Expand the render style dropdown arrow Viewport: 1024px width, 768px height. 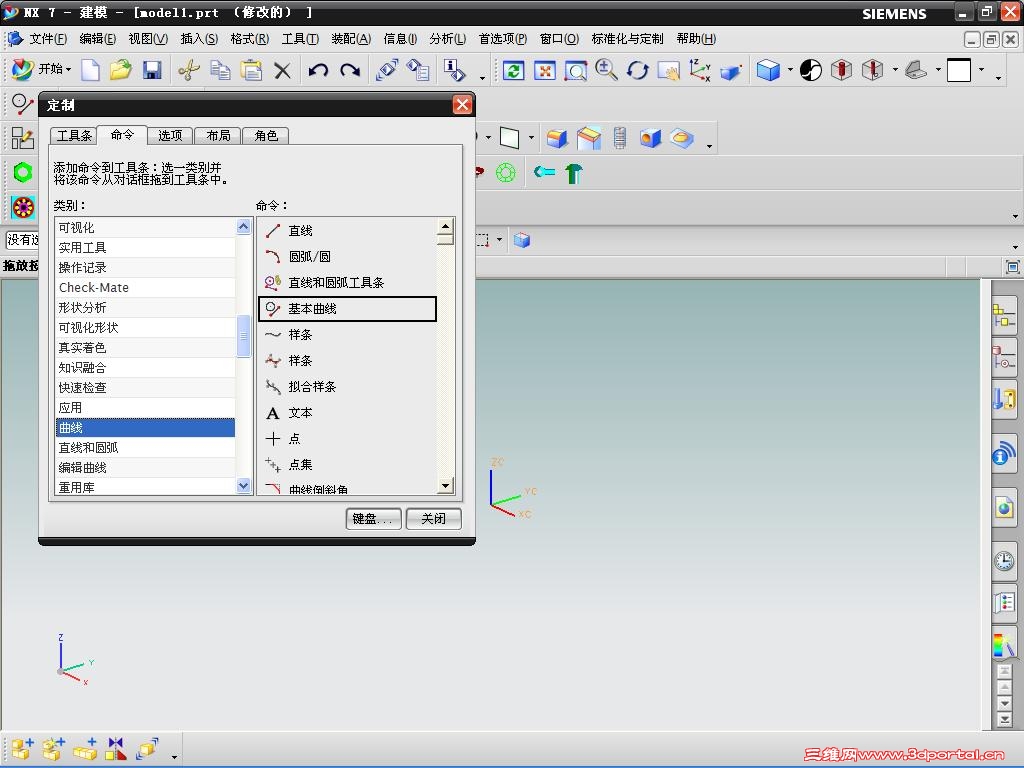(x=790, y=70)
